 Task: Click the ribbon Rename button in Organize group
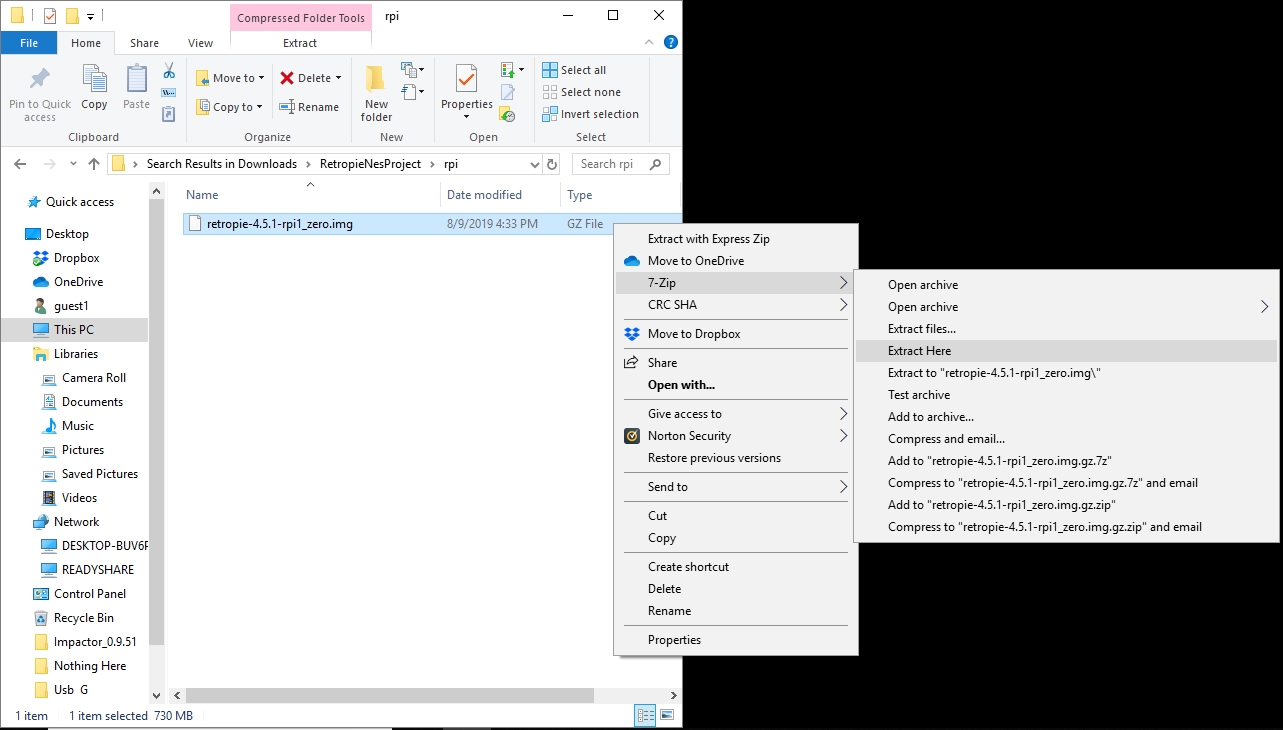tap(309, 107)
